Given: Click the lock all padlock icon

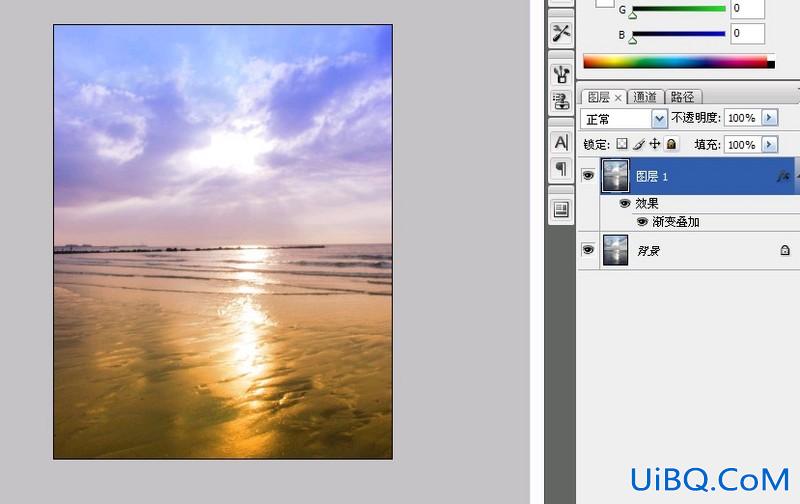Looking at the screenshot, I should point(671,144).
